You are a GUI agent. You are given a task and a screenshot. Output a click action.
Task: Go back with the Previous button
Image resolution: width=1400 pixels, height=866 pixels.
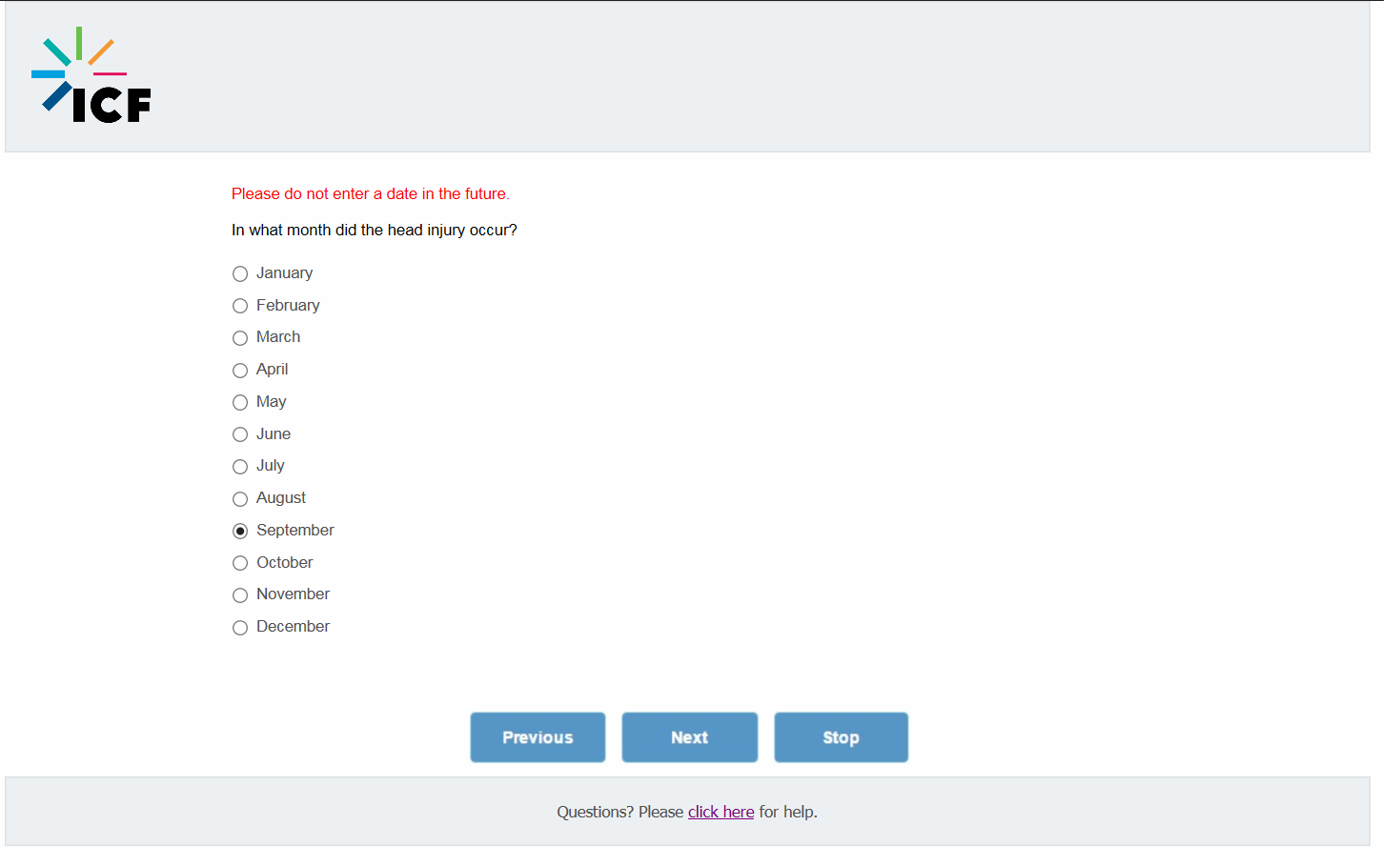(x=538, y=737)
